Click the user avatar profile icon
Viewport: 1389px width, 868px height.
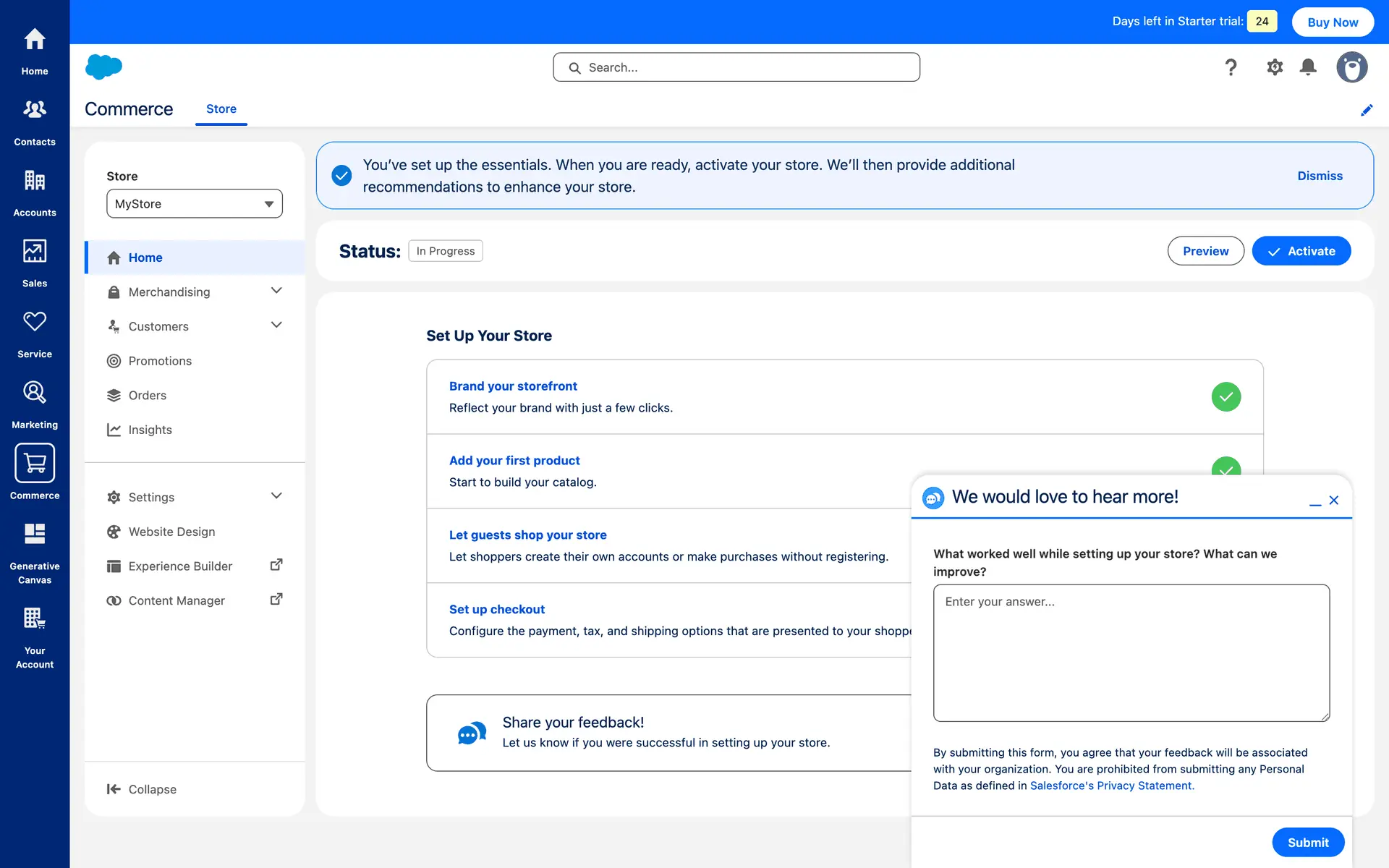(x=1351, y=67)
